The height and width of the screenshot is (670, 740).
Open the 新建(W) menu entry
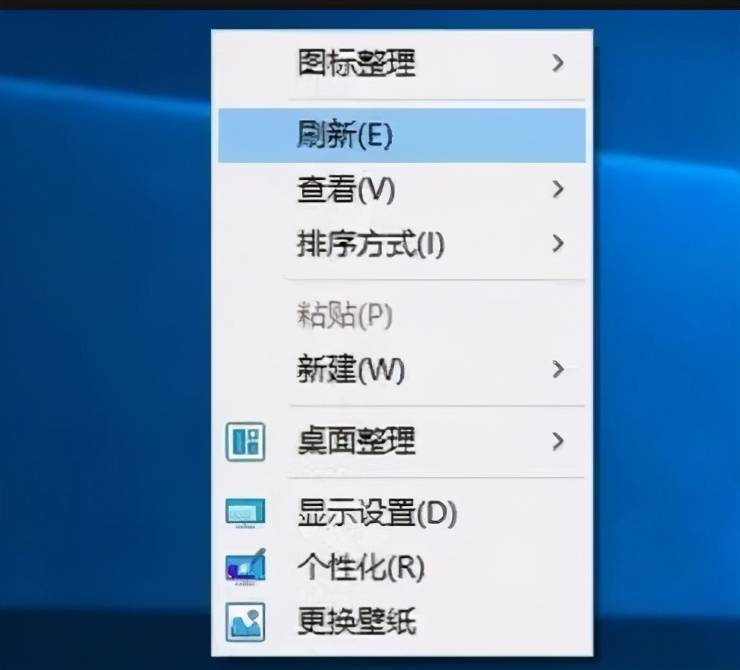click(x=402, y=369)
